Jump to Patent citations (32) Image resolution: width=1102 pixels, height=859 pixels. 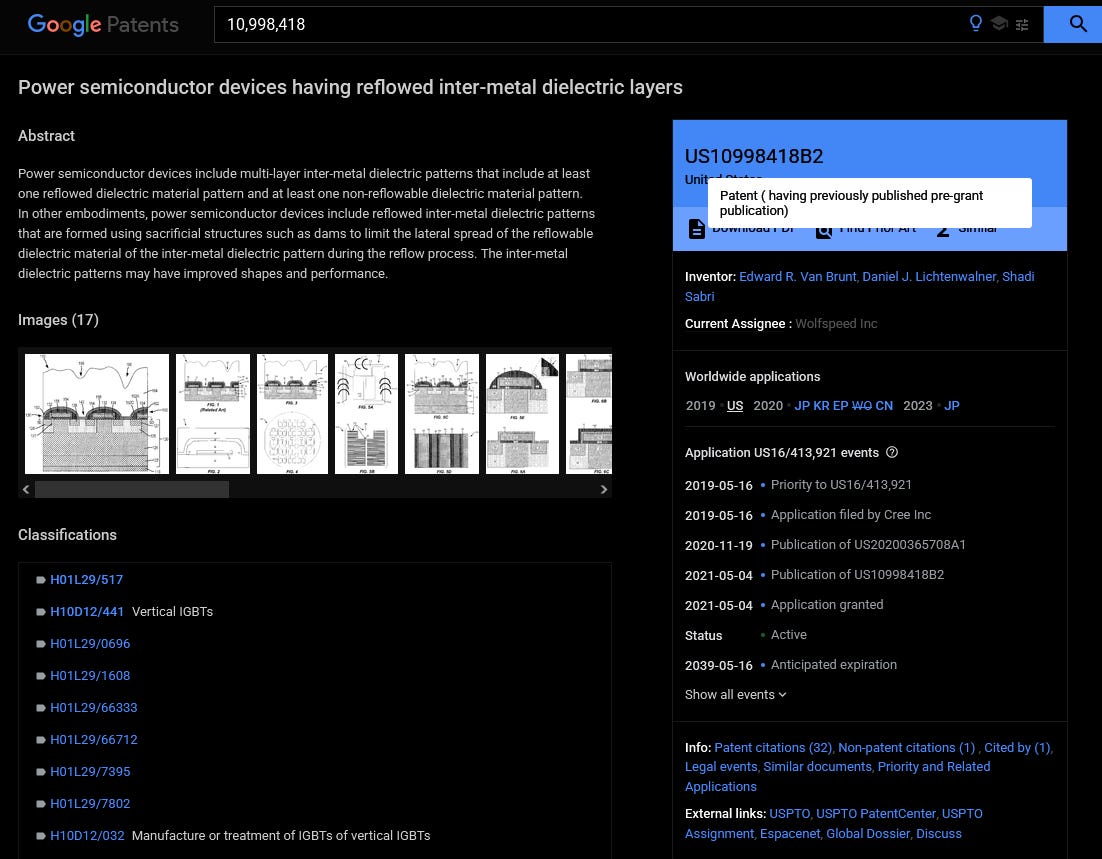(773, 747)
